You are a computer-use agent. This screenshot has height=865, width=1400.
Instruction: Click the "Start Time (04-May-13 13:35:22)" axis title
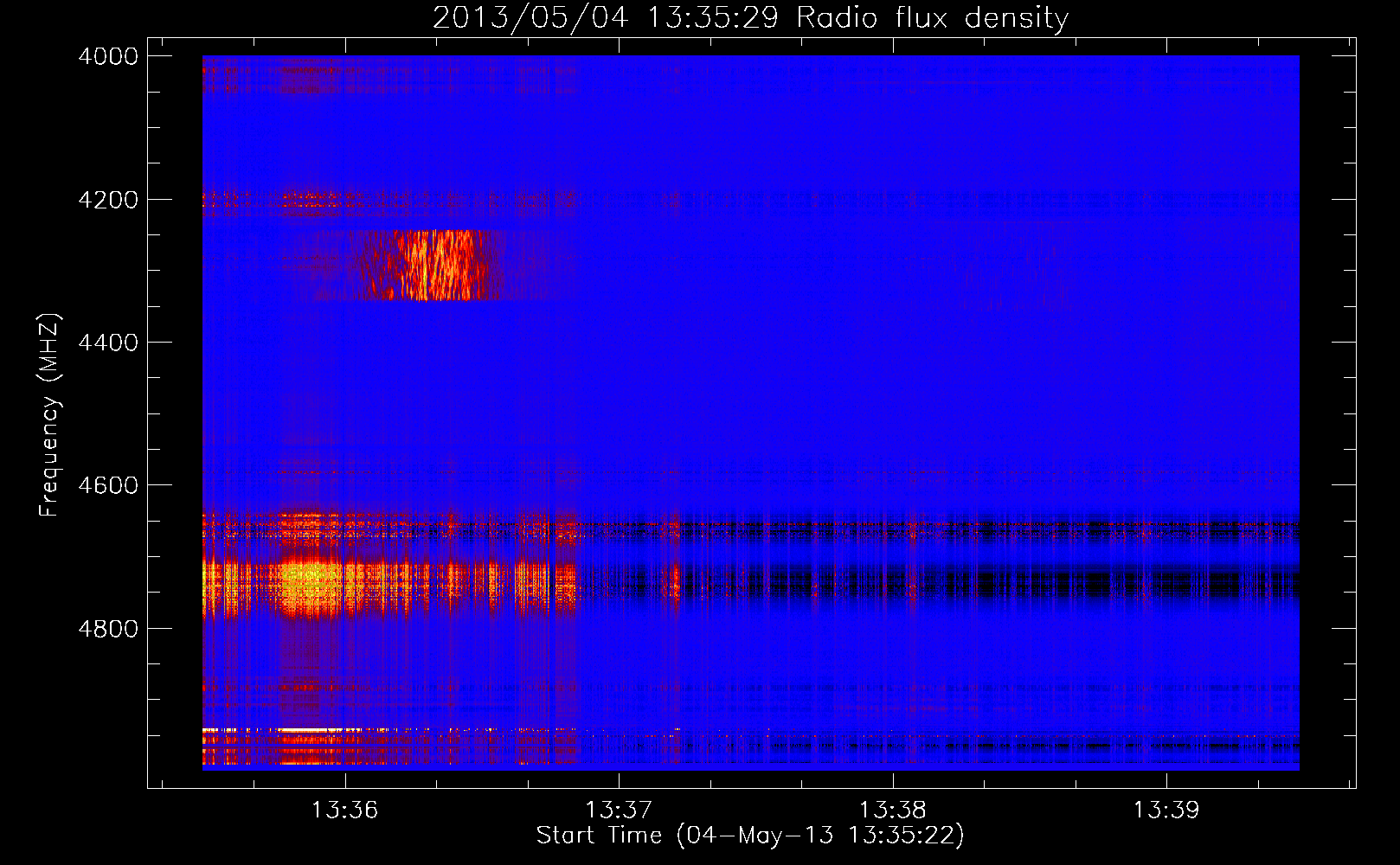(750, 836)
